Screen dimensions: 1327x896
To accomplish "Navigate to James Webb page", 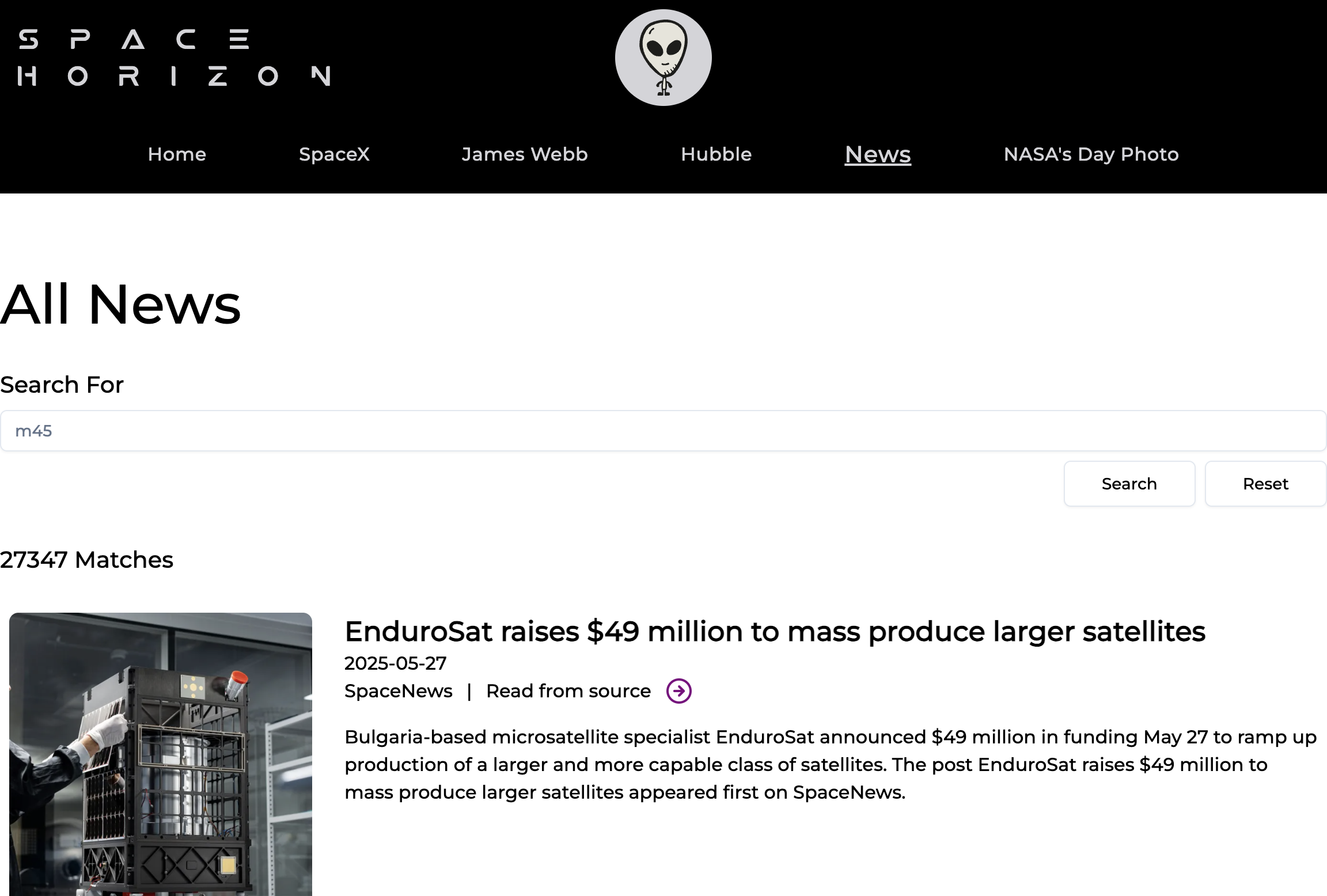I will coord(524,154).
